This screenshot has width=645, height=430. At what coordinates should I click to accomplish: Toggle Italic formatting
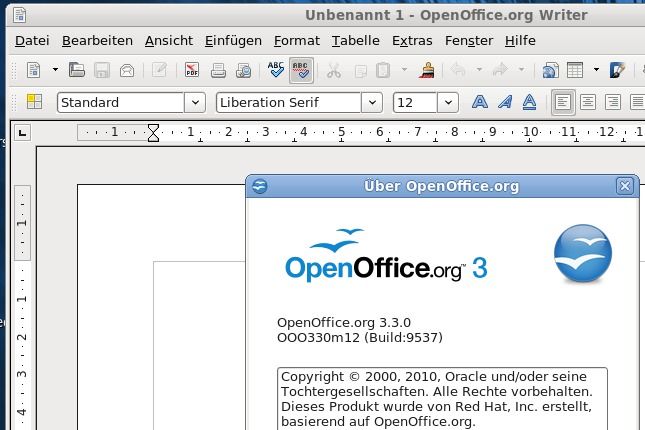point(505,102)
